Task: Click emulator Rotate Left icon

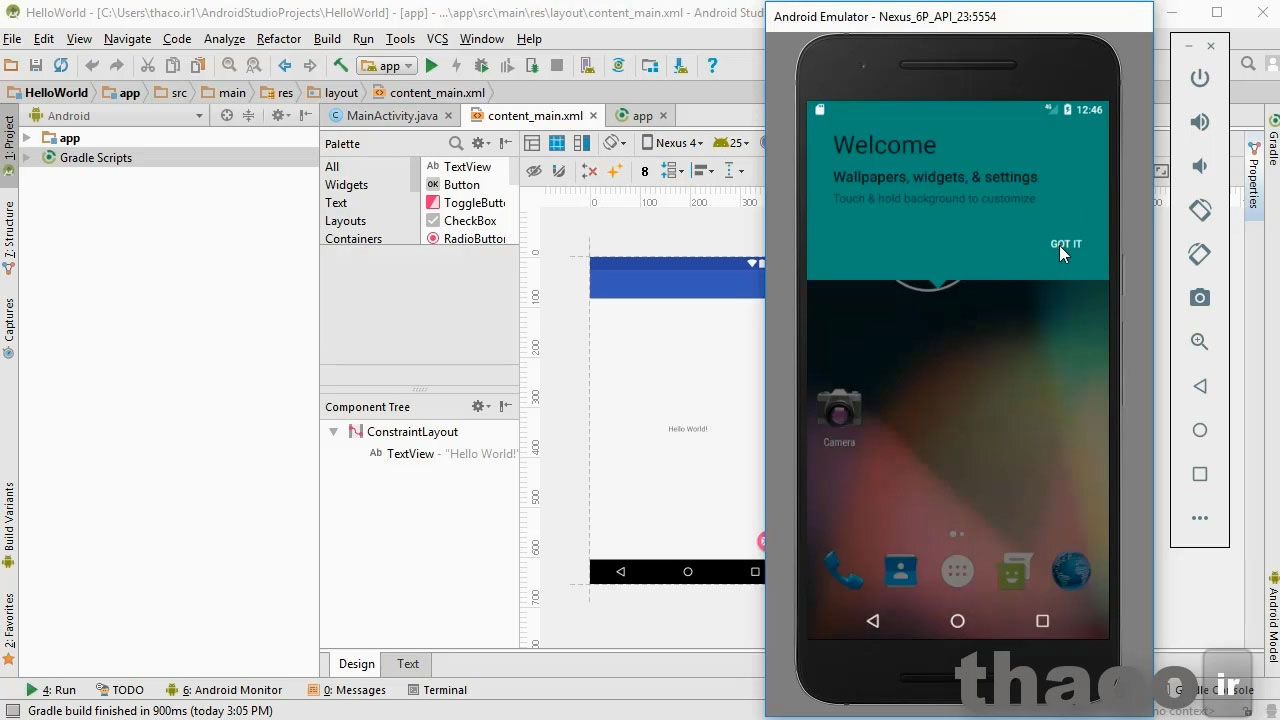Action: 1200,210
